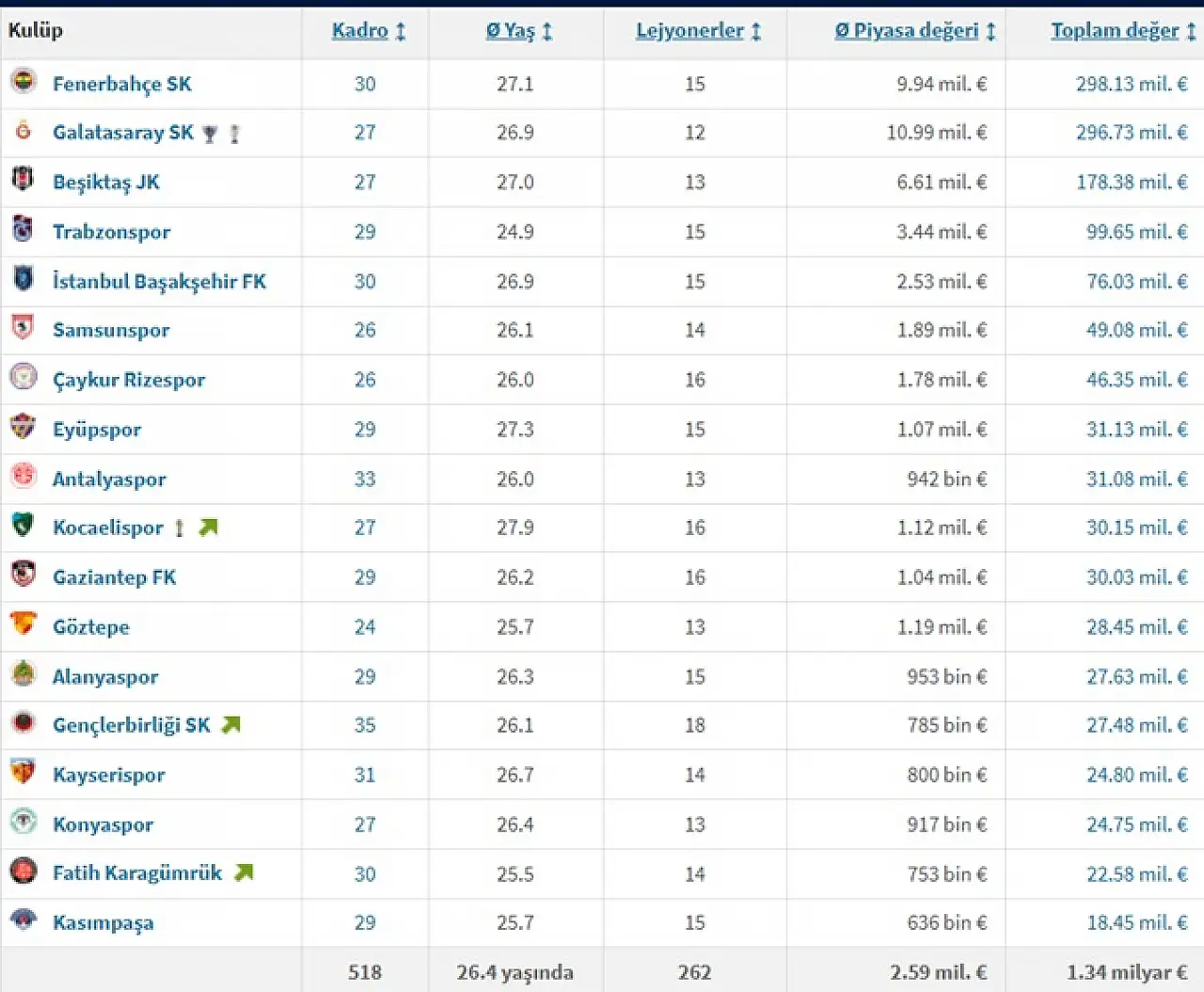Image resolution: width=1204 pixels, height=992 pixels.
Task: Click the Fenerbahçe SK club crest icon
Action: pyautogui.click(x=24, y=82)
